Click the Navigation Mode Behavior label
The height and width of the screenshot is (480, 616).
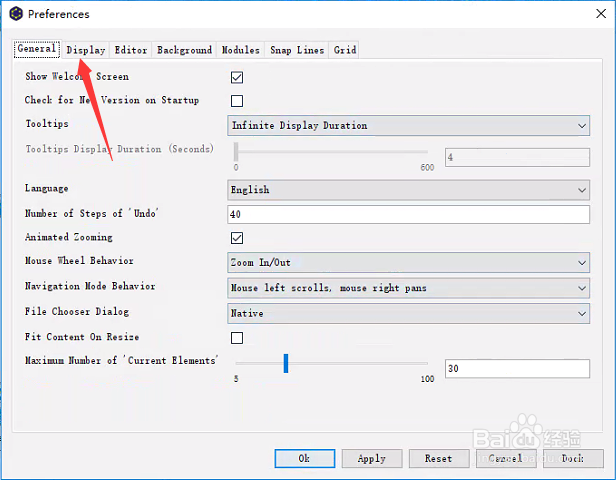[x=90, y=286]
